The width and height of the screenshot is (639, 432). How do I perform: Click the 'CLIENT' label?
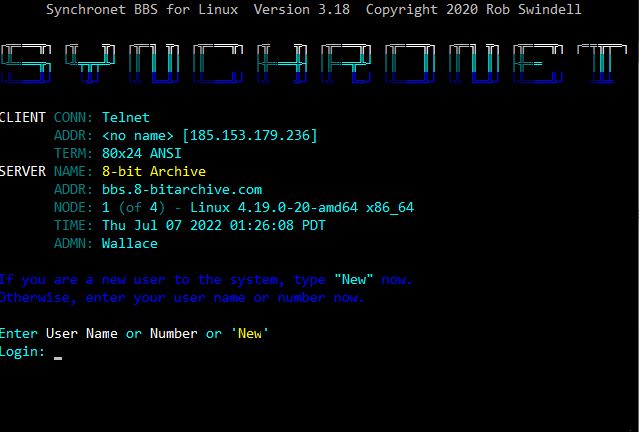pyautogui.click(x=22, y=117)
